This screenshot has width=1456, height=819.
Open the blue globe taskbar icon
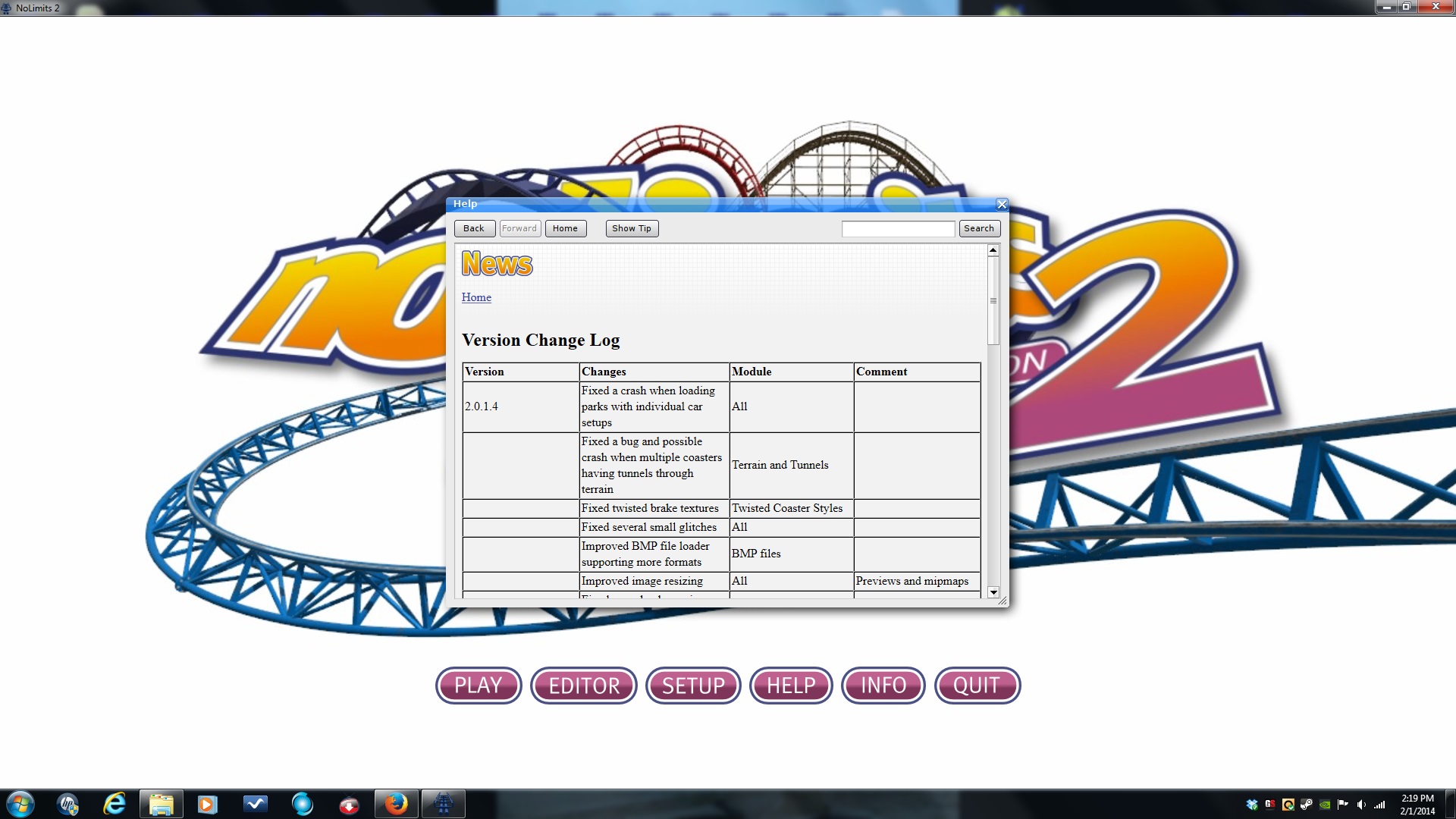click(302, 804)
